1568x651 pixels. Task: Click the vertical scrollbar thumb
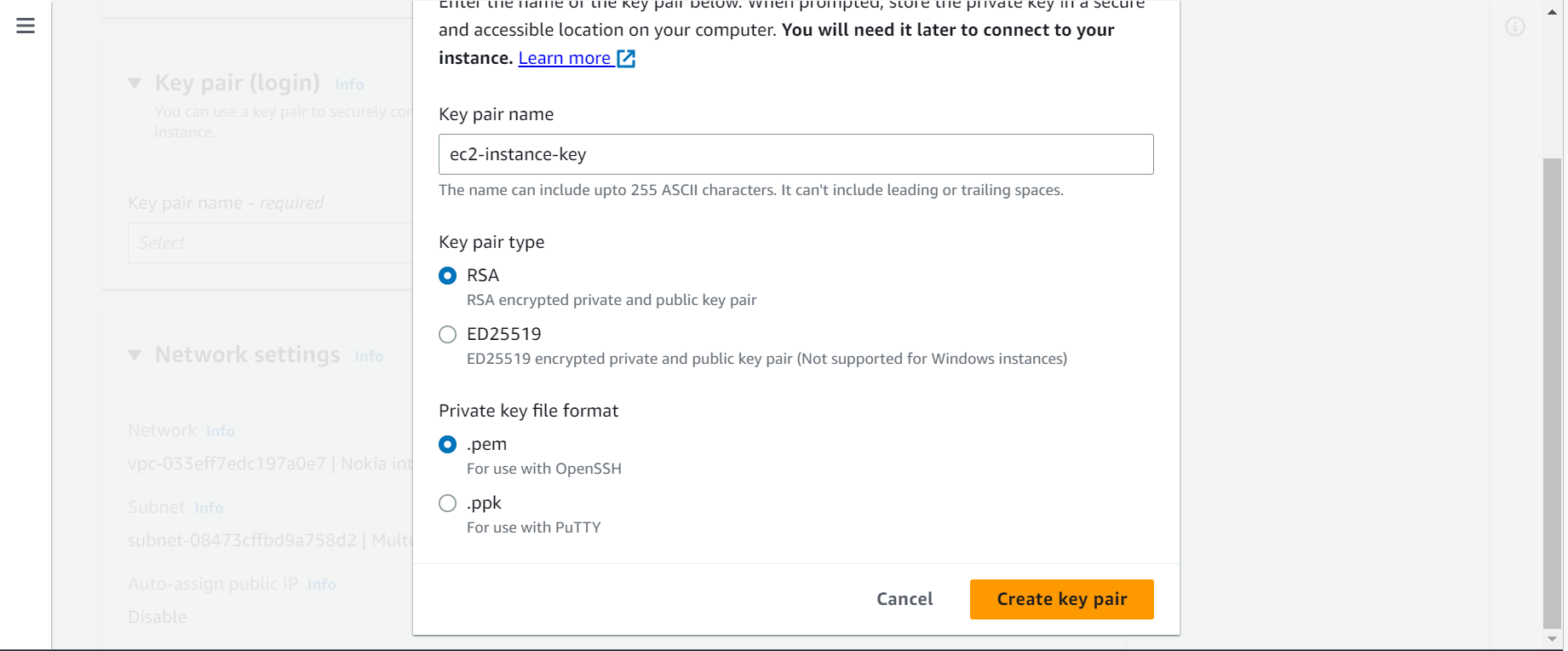[1552, 394]
